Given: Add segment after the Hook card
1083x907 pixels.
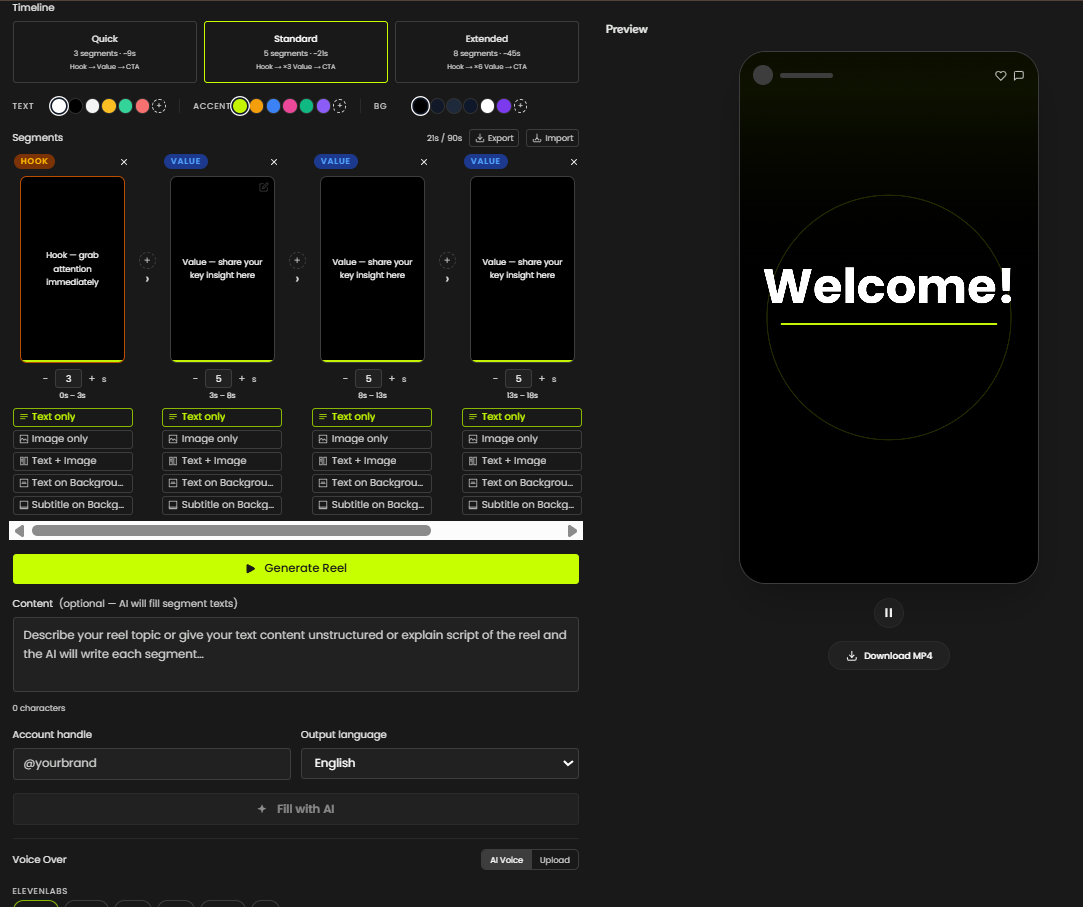Looking at the screenshot, I should [147, 260].
